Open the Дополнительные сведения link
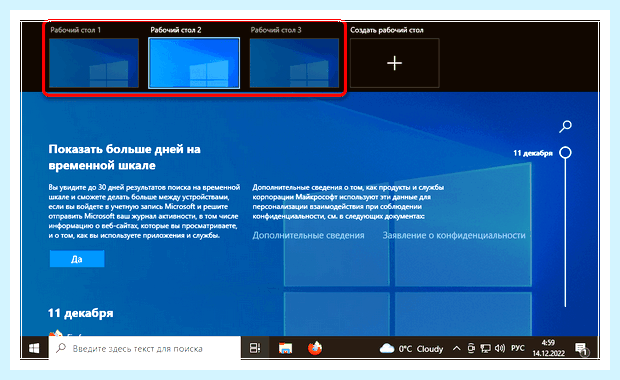This screenshot has height=380, width=620. pyautogui.click(x=308, y=235)
